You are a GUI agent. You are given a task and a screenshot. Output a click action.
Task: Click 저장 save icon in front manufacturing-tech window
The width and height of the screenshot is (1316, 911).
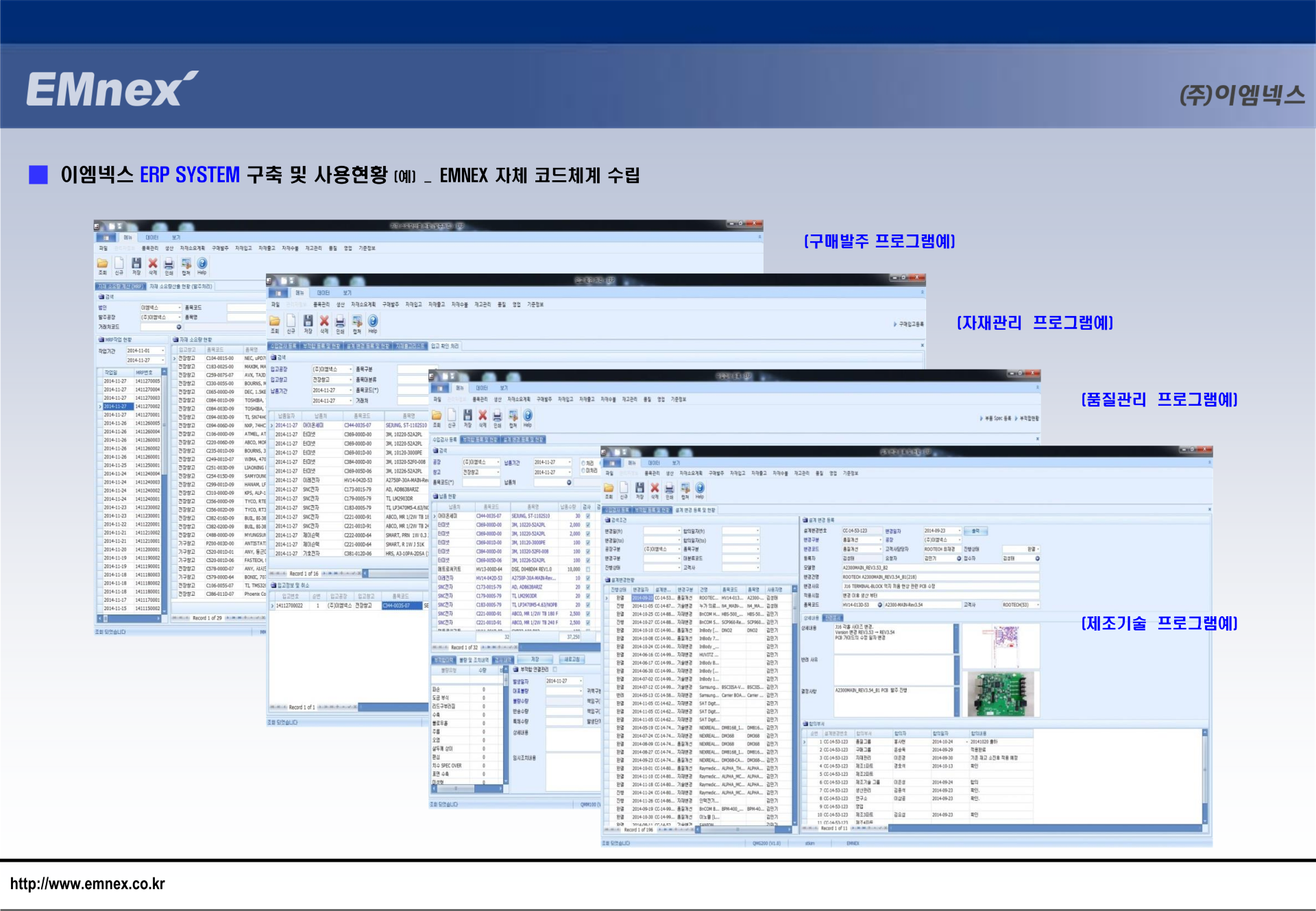[639, 487]
